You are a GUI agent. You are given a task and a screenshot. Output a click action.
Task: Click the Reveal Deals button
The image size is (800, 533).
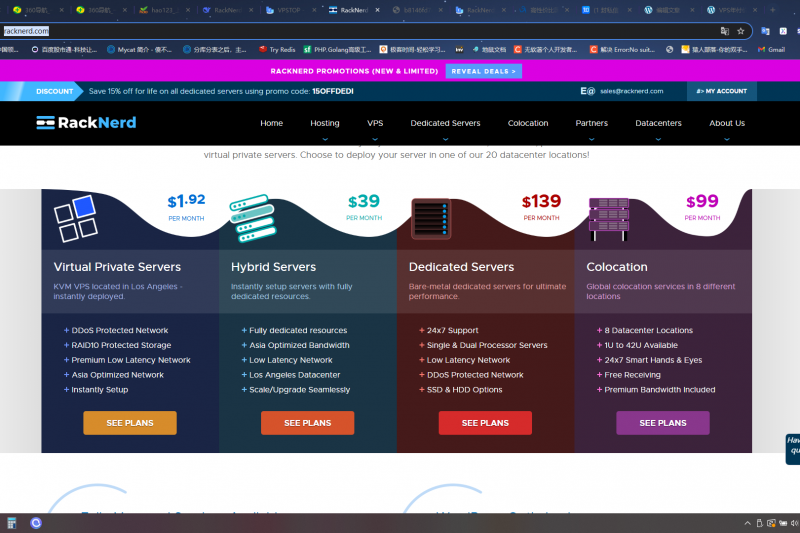[x=483, y=71]
